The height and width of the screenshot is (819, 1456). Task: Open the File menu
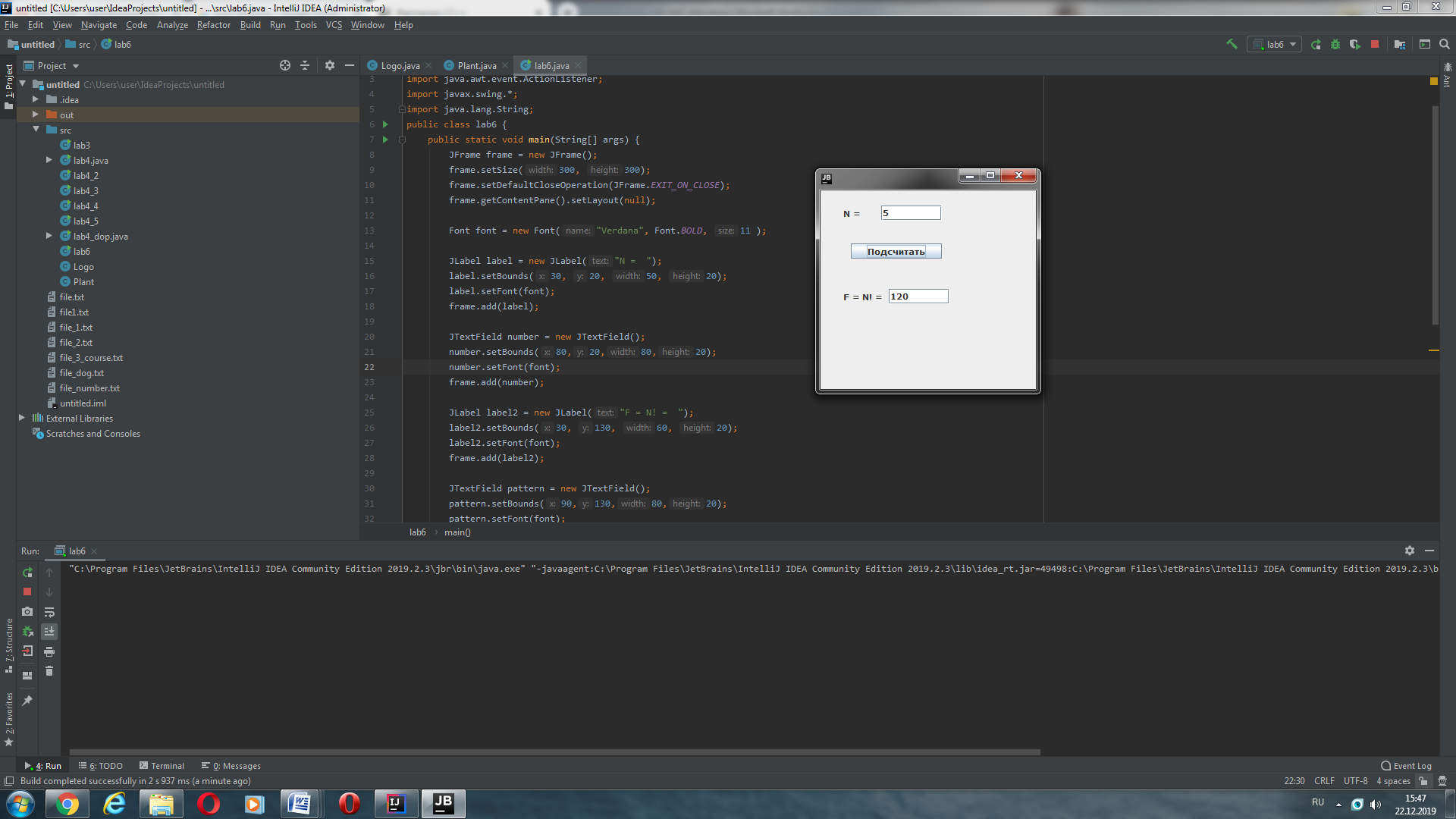(x=11, y=25)
